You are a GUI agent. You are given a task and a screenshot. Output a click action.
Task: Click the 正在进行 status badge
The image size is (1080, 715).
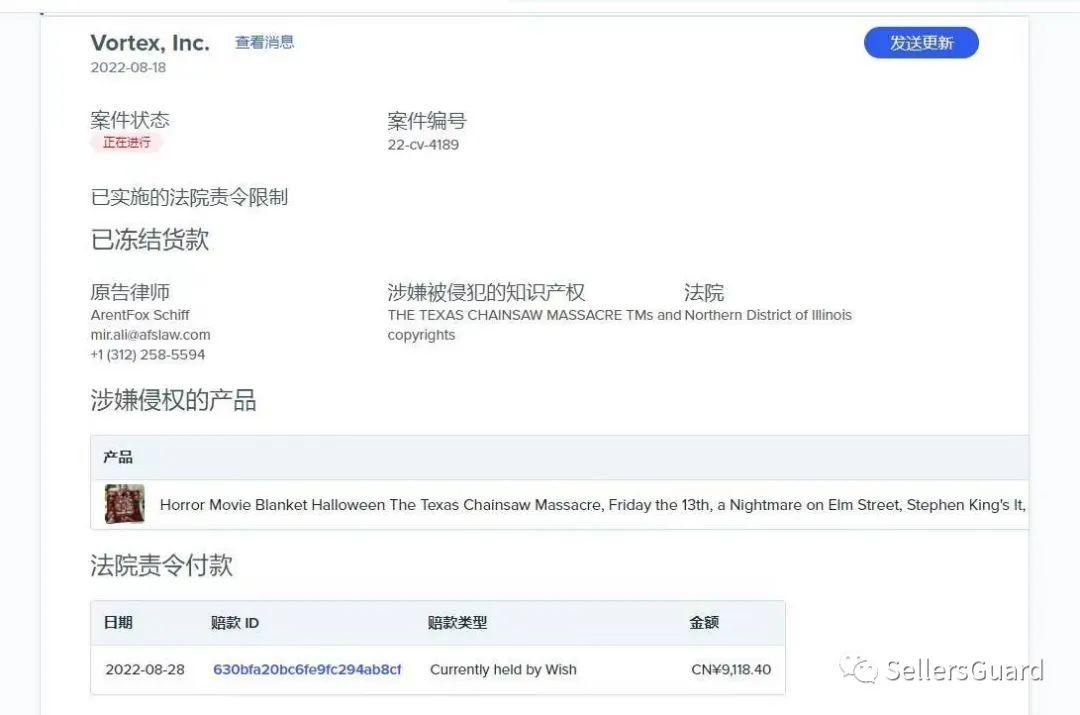tap(127, 143)
